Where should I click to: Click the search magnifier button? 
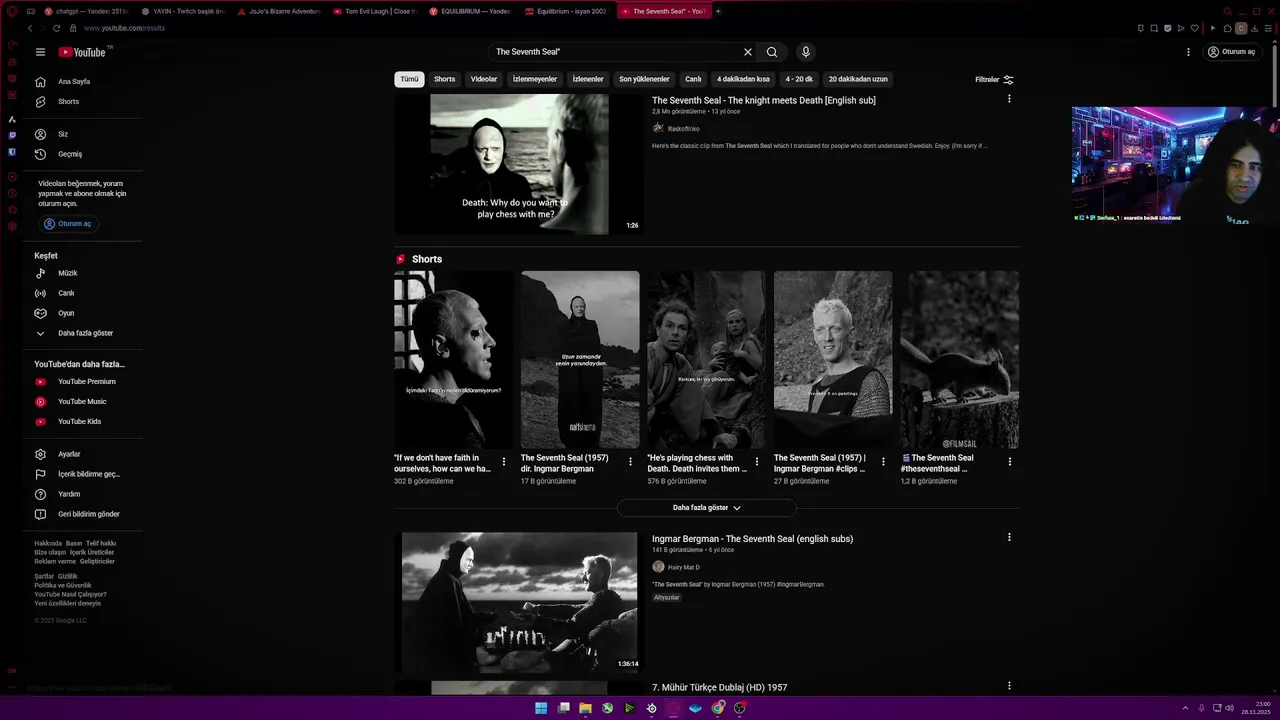pyautogui.click(x=772, y=52)
